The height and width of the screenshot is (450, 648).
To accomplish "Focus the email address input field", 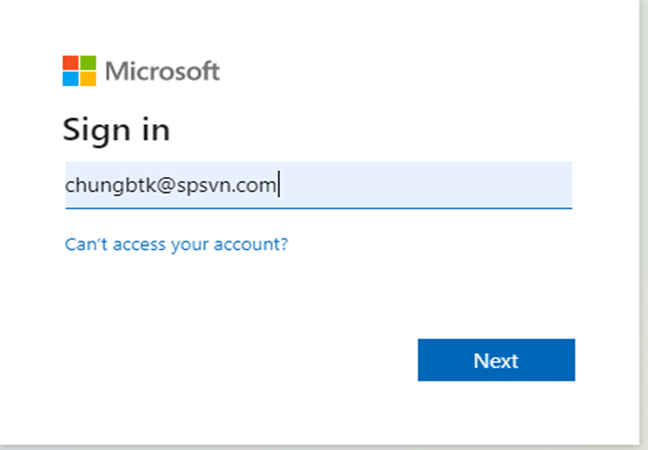I will click(x=318, y=185).
